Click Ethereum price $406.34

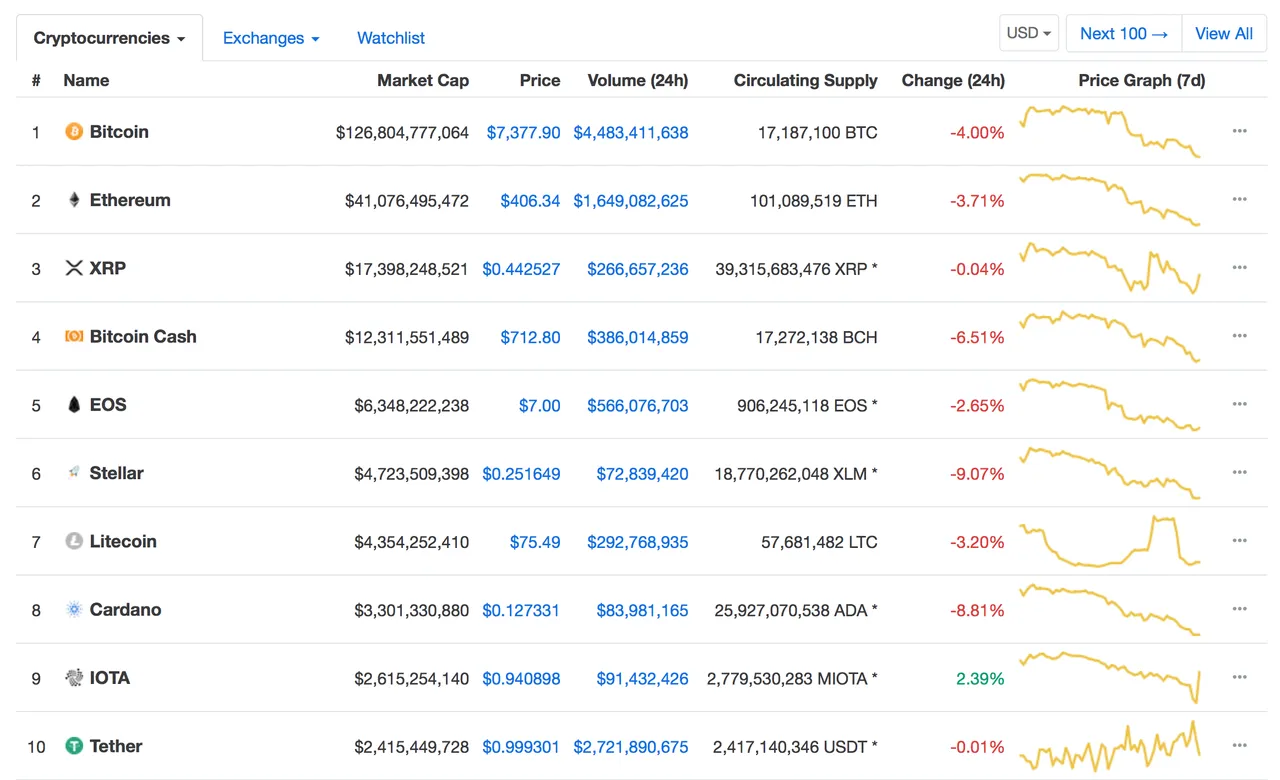point(531,201)
